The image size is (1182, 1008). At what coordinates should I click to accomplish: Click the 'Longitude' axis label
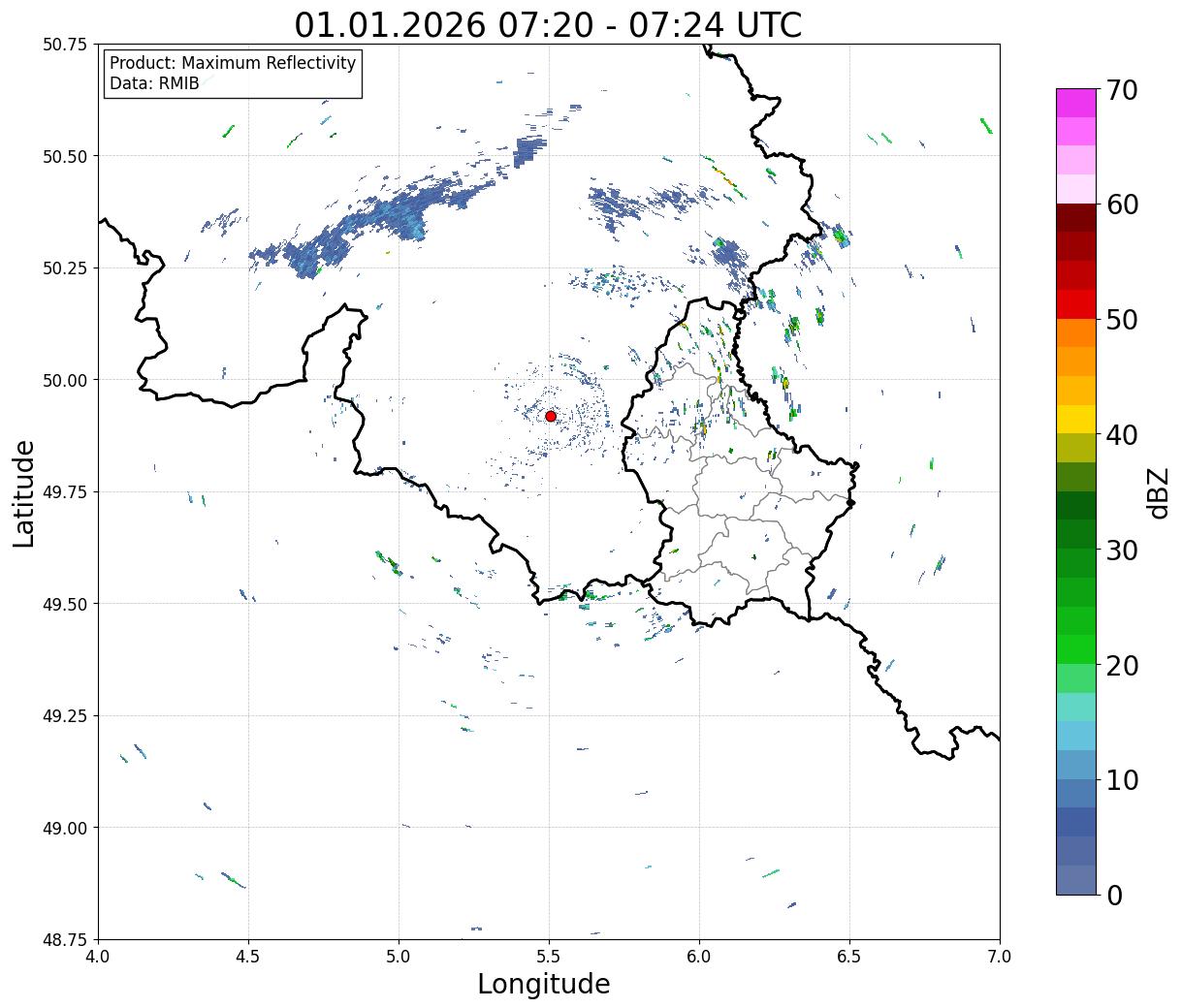point(544,985)
